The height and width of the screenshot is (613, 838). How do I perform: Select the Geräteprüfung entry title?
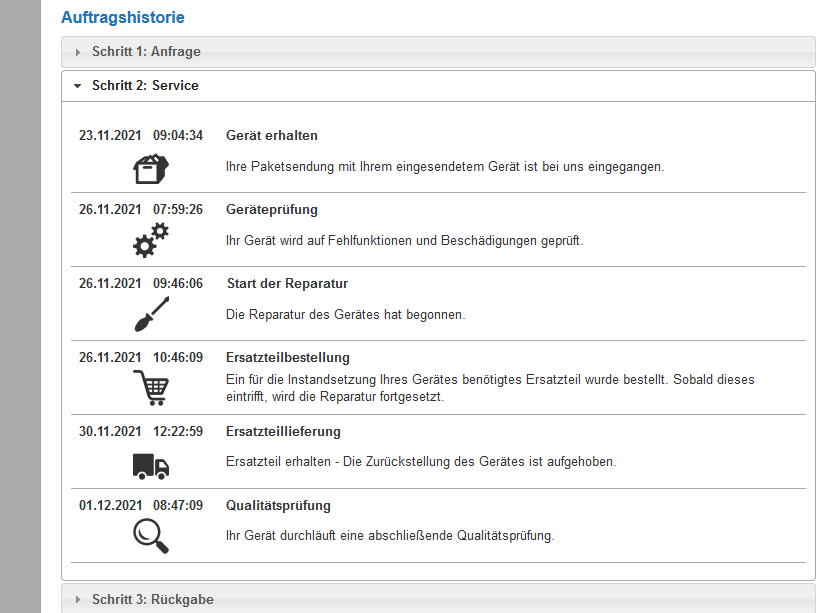271,209
